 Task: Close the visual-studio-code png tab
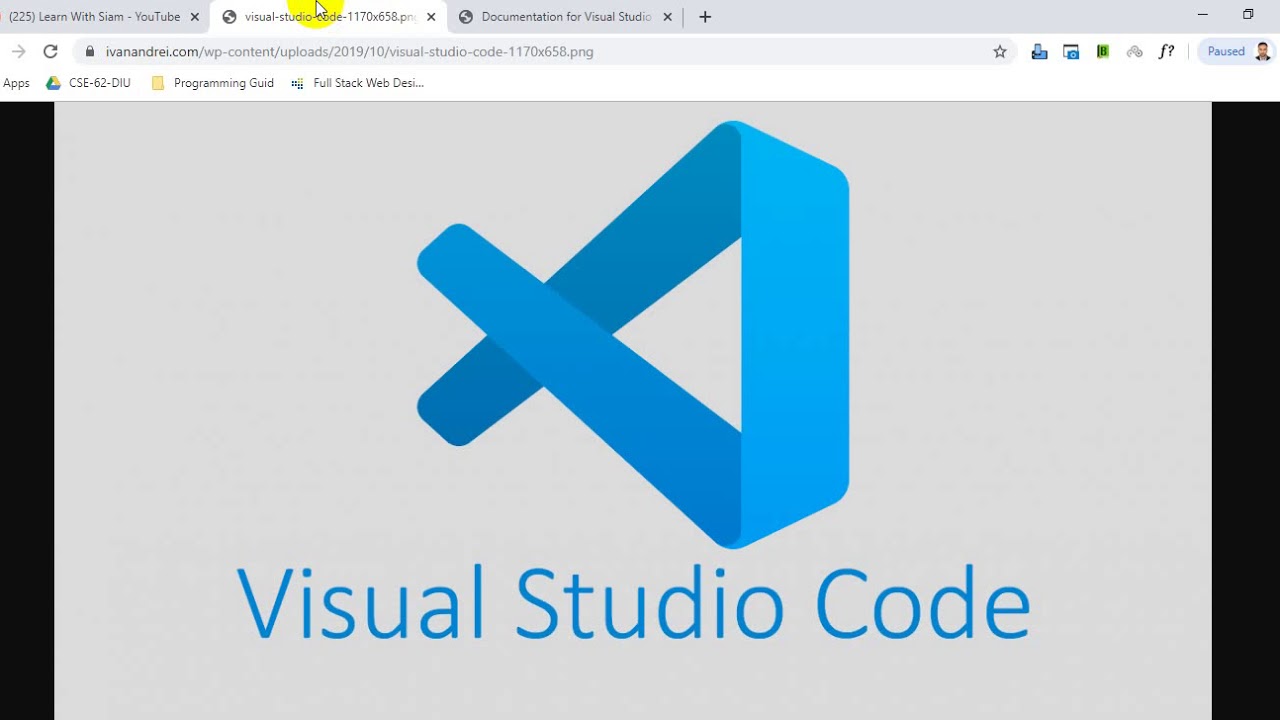[x=431, y=17]
